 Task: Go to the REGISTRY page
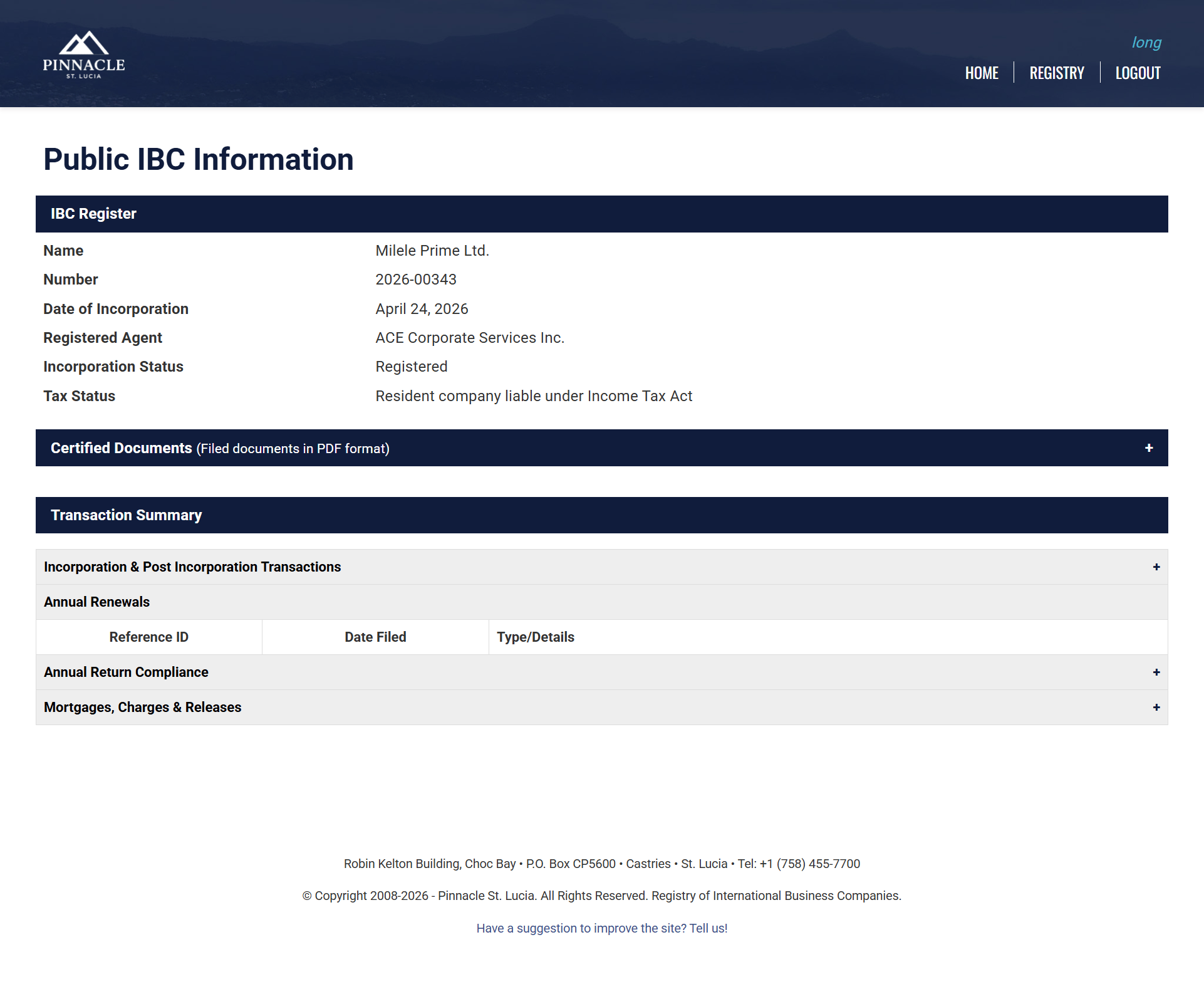point(1057,73)
